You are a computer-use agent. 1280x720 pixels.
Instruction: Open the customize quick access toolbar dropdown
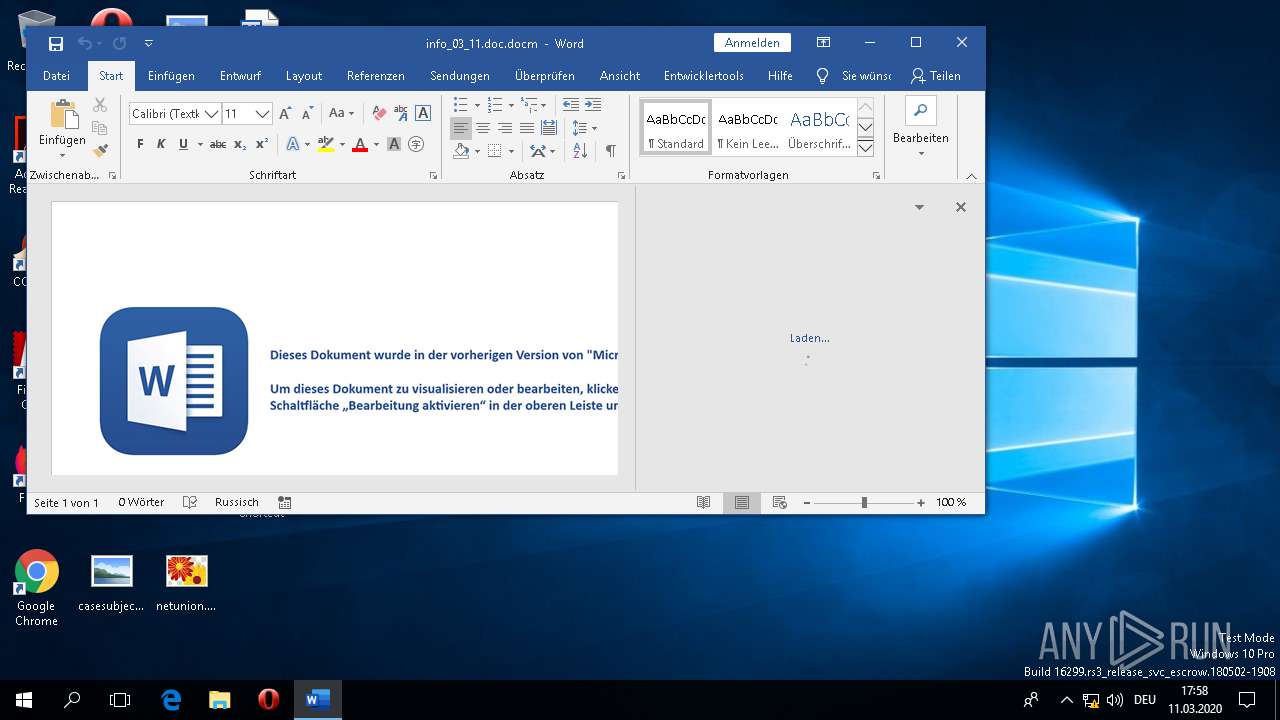[149, 43]
